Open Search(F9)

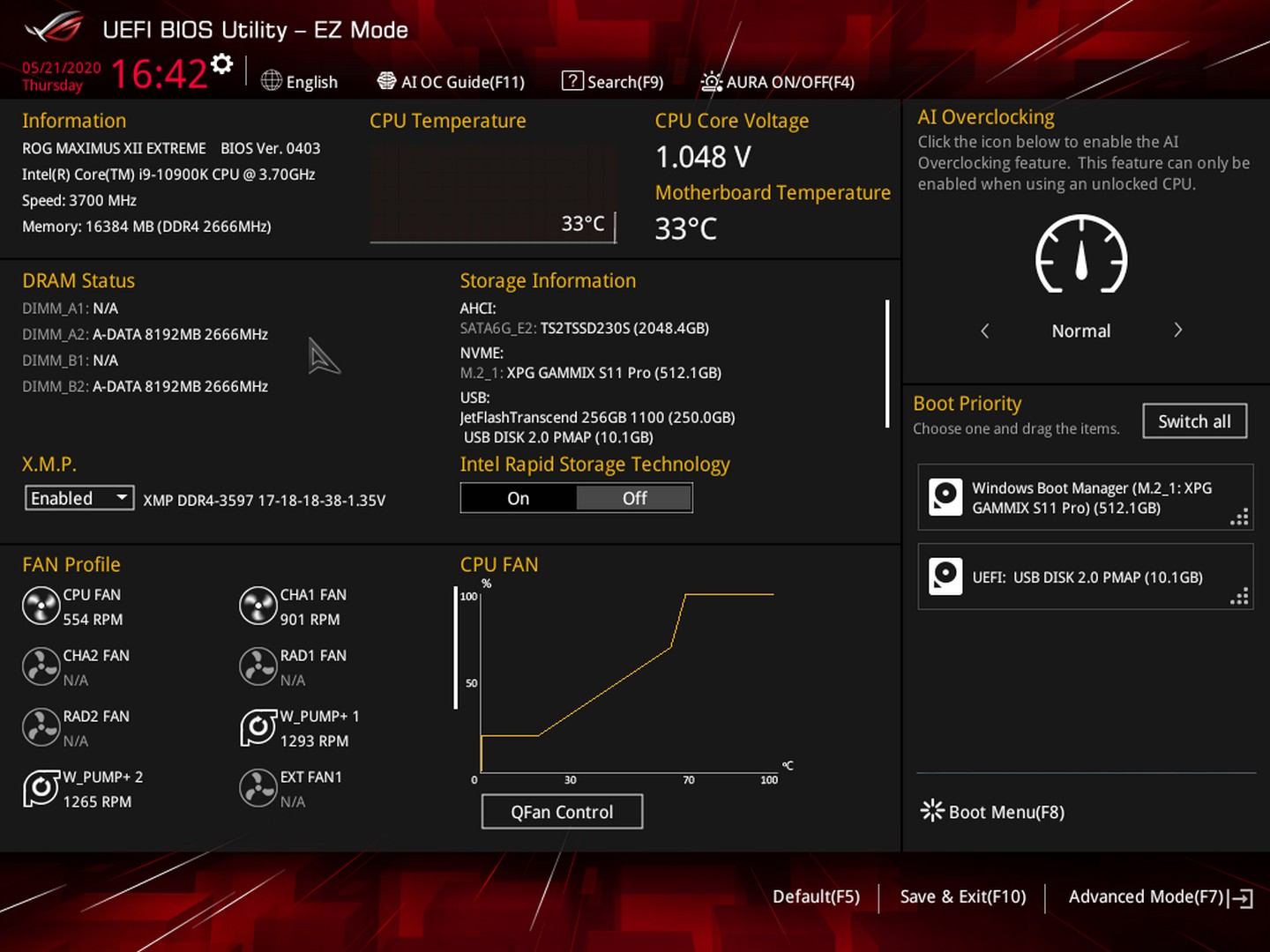click(x=613, y=81)
